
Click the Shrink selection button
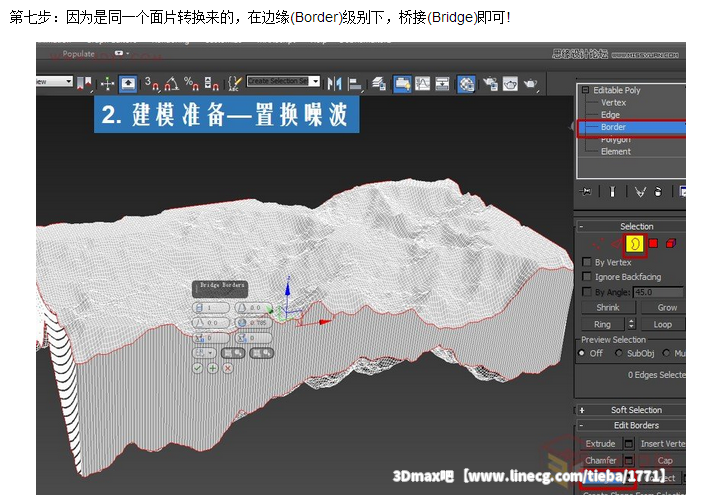[x=608, y=308]
